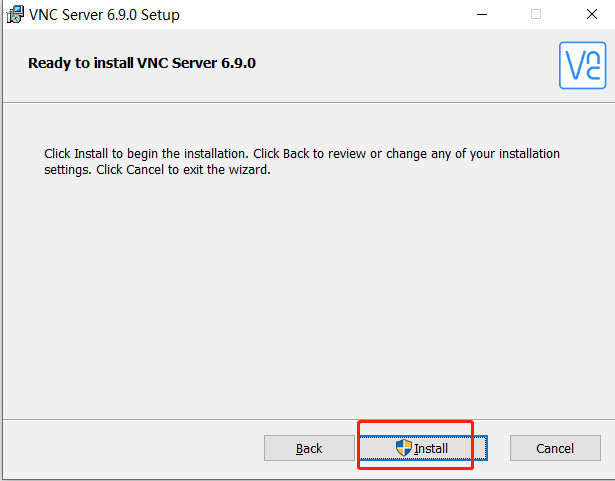Open the installer icon system menu
Image resolution: width=615 pixels, height=481 pixels.
(15, 14)
